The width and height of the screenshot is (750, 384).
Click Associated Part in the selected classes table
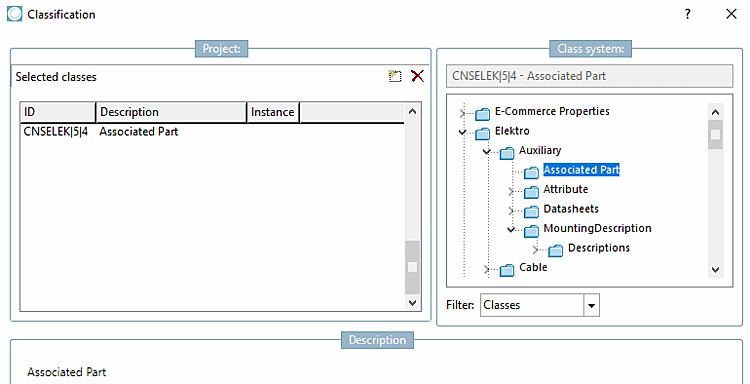138,132
